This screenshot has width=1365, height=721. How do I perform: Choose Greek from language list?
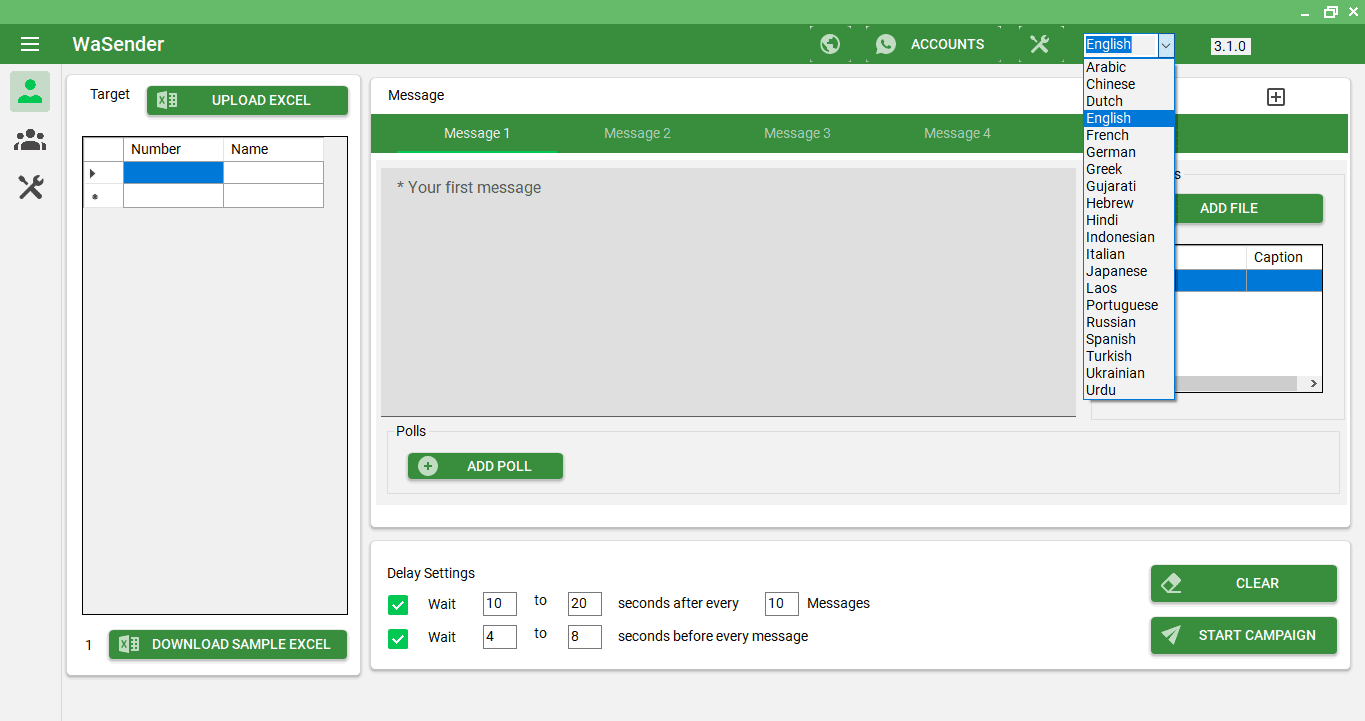(1129, 169)
